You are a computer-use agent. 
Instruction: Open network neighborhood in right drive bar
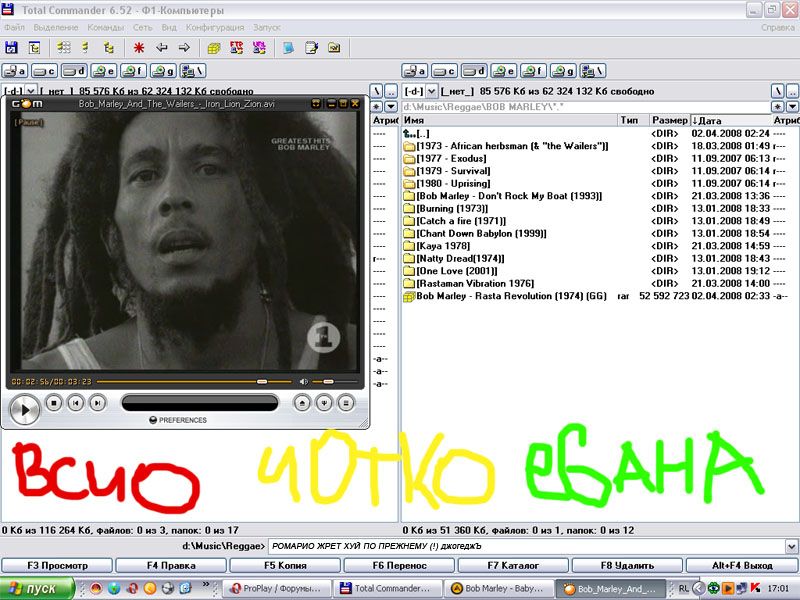tap(593, 71)
